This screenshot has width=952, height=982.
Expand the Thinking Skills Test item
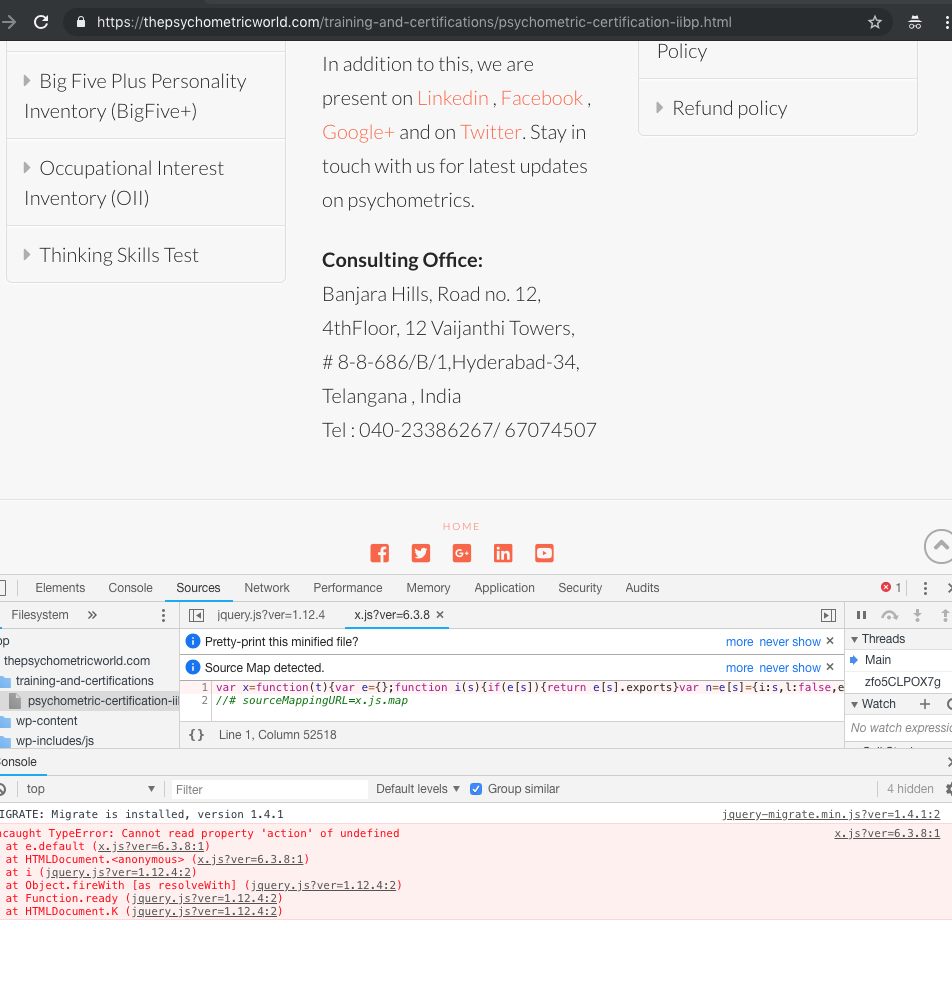pos(118,255)
